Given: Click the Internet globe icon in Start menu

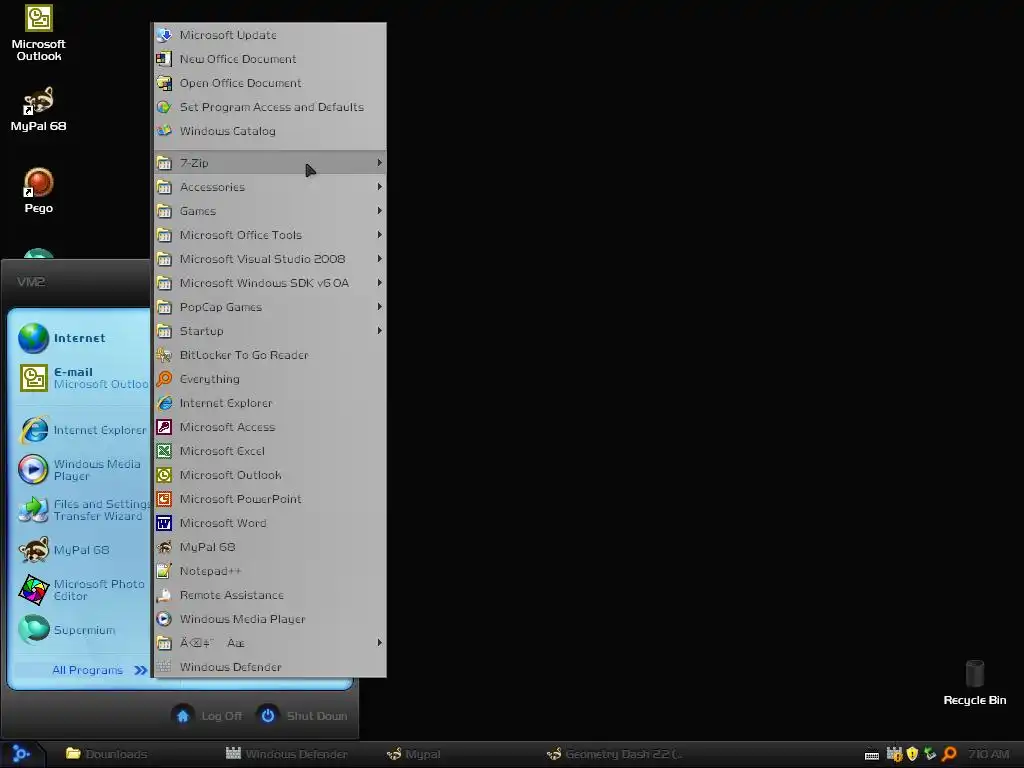Looking at the screenshot, I should coord(33,338).
